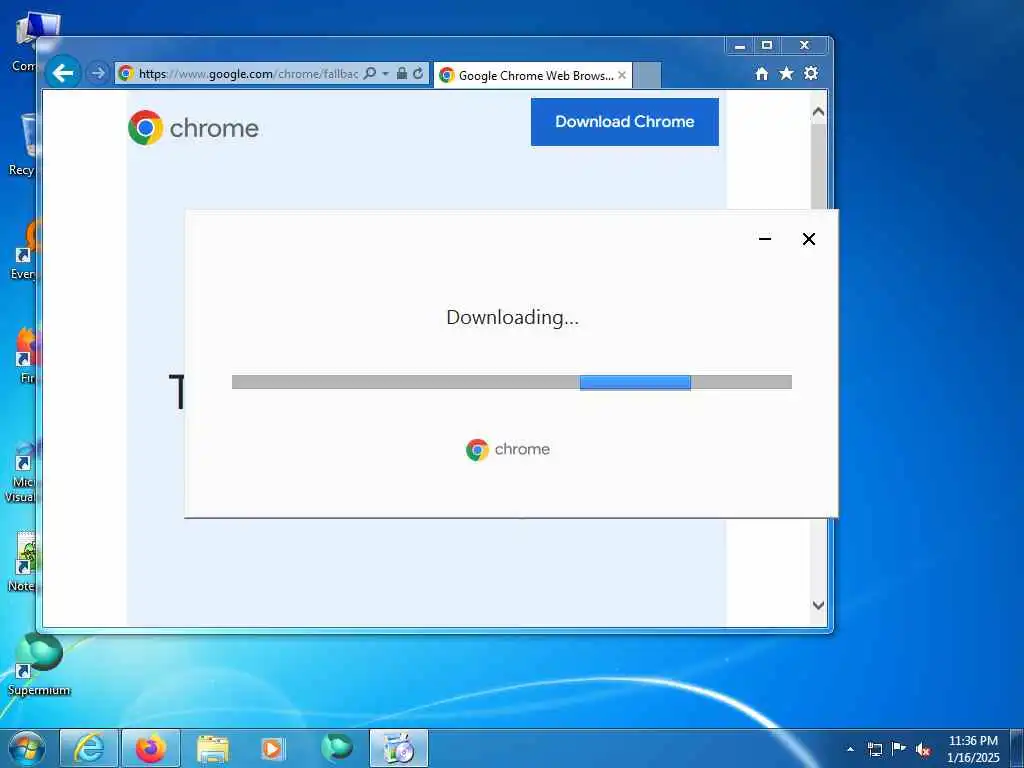Show hidden system tray icons
Viewport: 1024px width, 768px height.
[850, 749]
